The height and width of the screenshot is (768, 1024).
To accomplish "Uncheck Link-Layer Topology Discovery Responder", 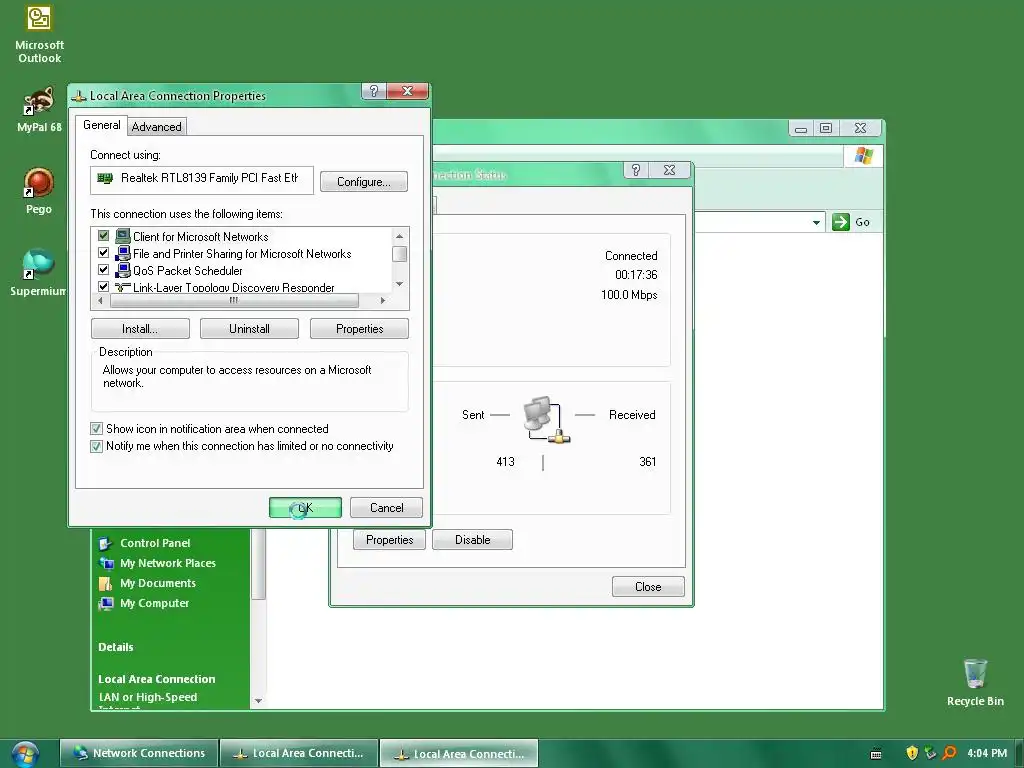I will tap(103, 286).
